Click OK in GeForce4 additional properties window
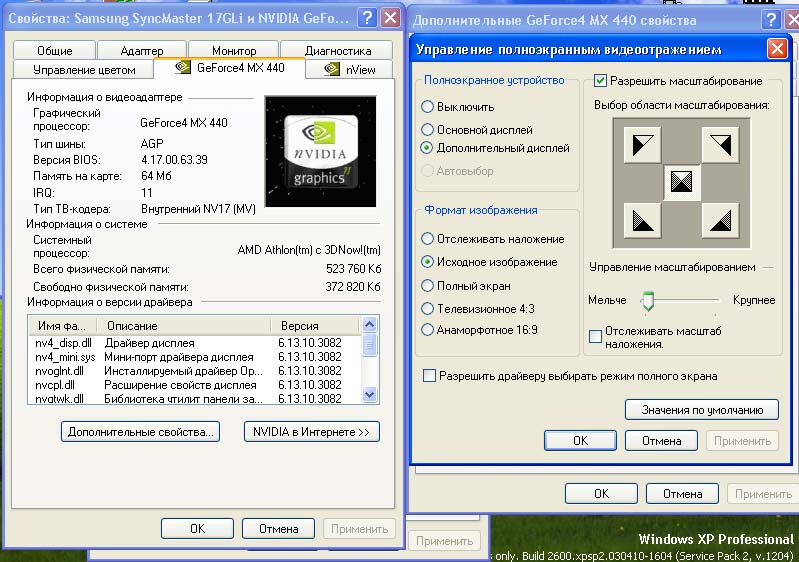Image resolution: width=799 pixels, height=562 pixels. coord(601,494)
